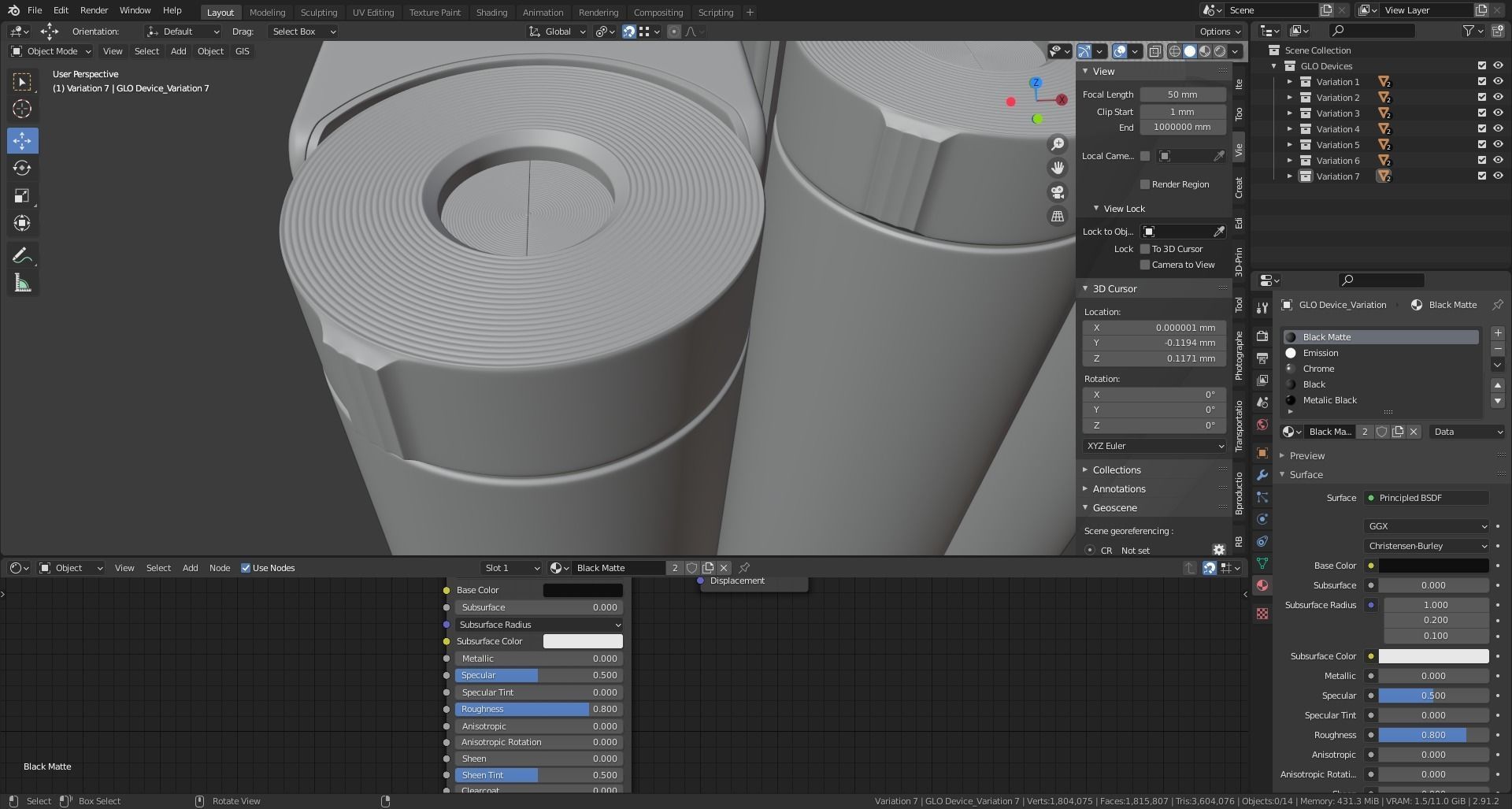Toggle eye visibility for Variation 7
The width and height of the screenshot is (1512, 809).
point(1498,176)
